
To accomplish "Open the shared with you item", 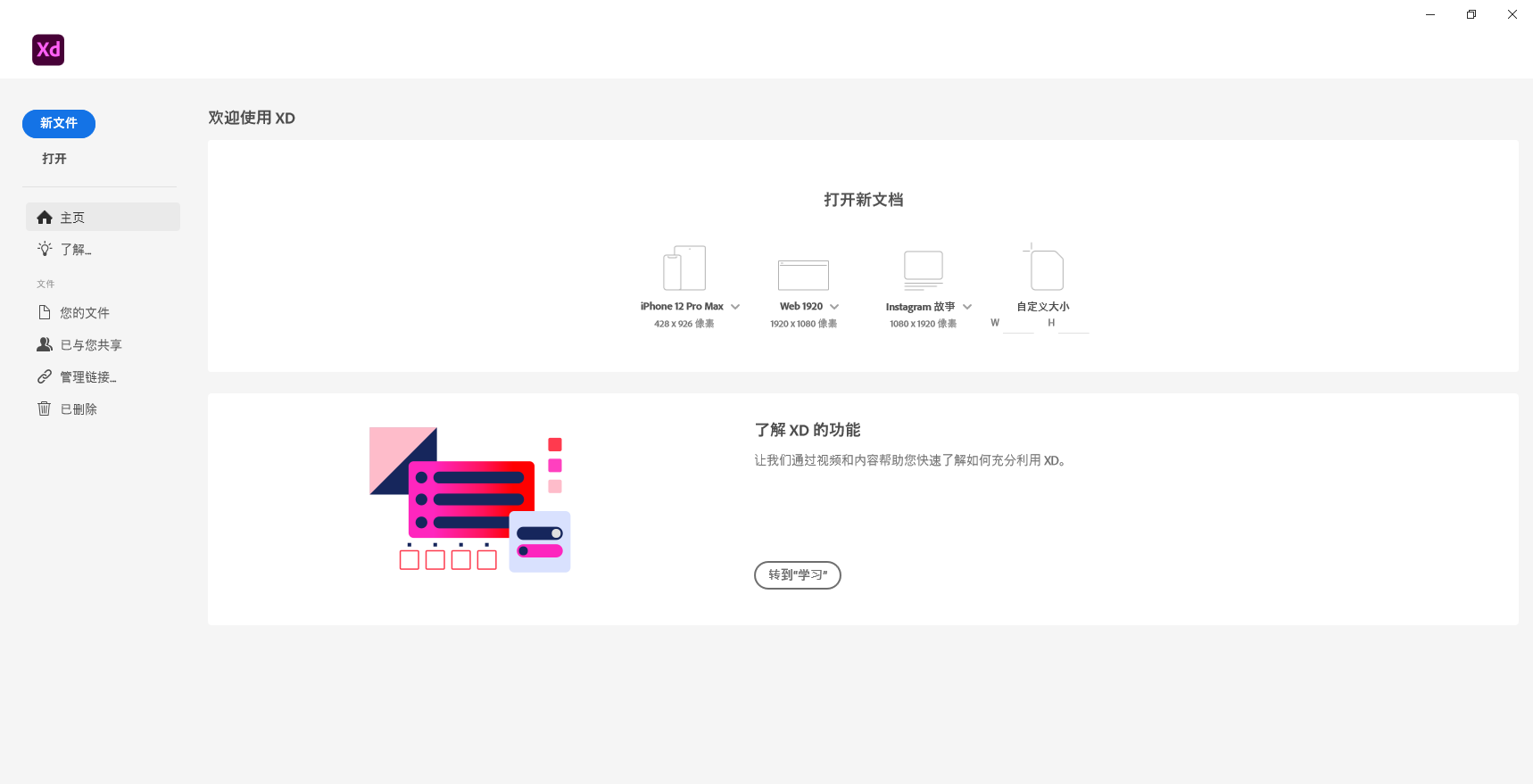I will click(90, 345).
